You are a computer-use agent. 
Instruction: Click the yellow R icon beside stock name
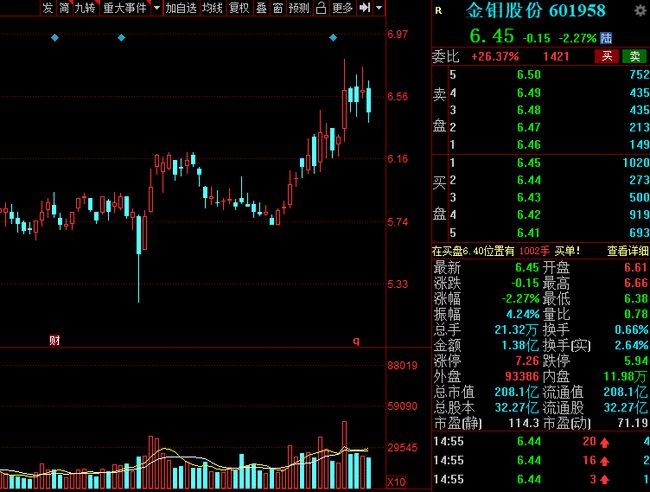(439, 11)
